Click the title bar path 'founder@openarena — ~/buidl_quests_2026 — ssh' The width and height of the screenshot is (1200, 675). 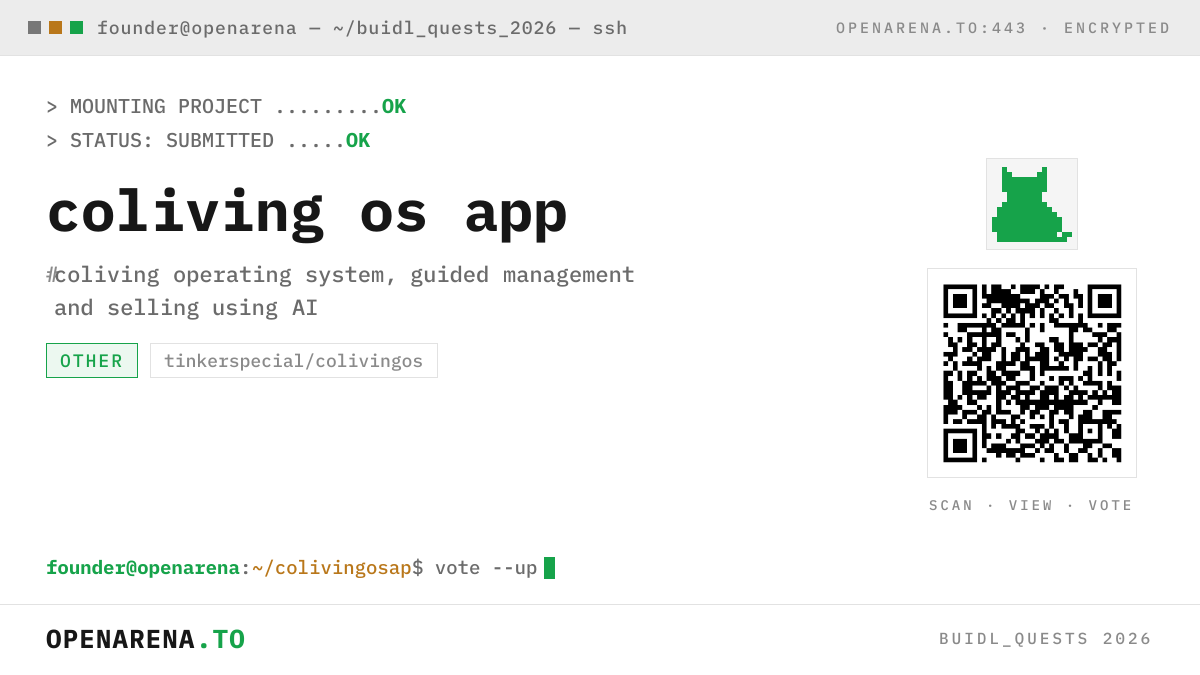click(x=362, y=28)
